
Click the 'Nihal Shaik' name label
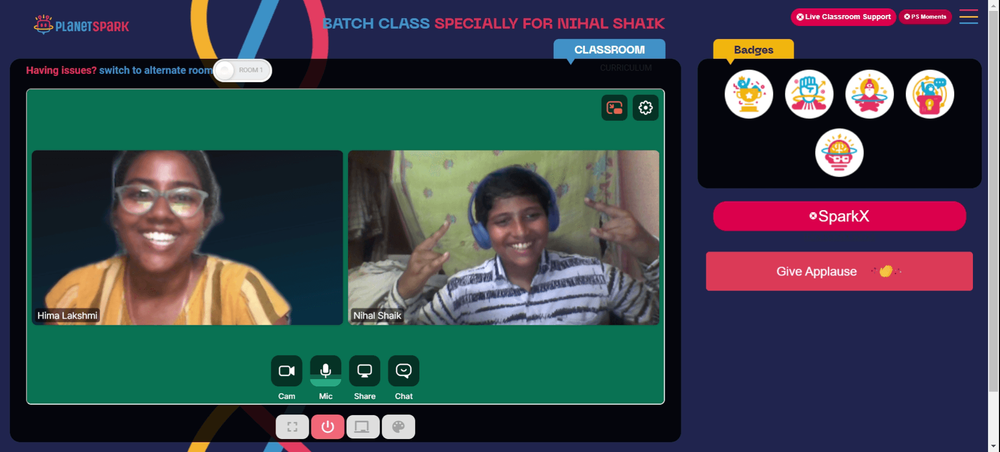click(378, 316)
